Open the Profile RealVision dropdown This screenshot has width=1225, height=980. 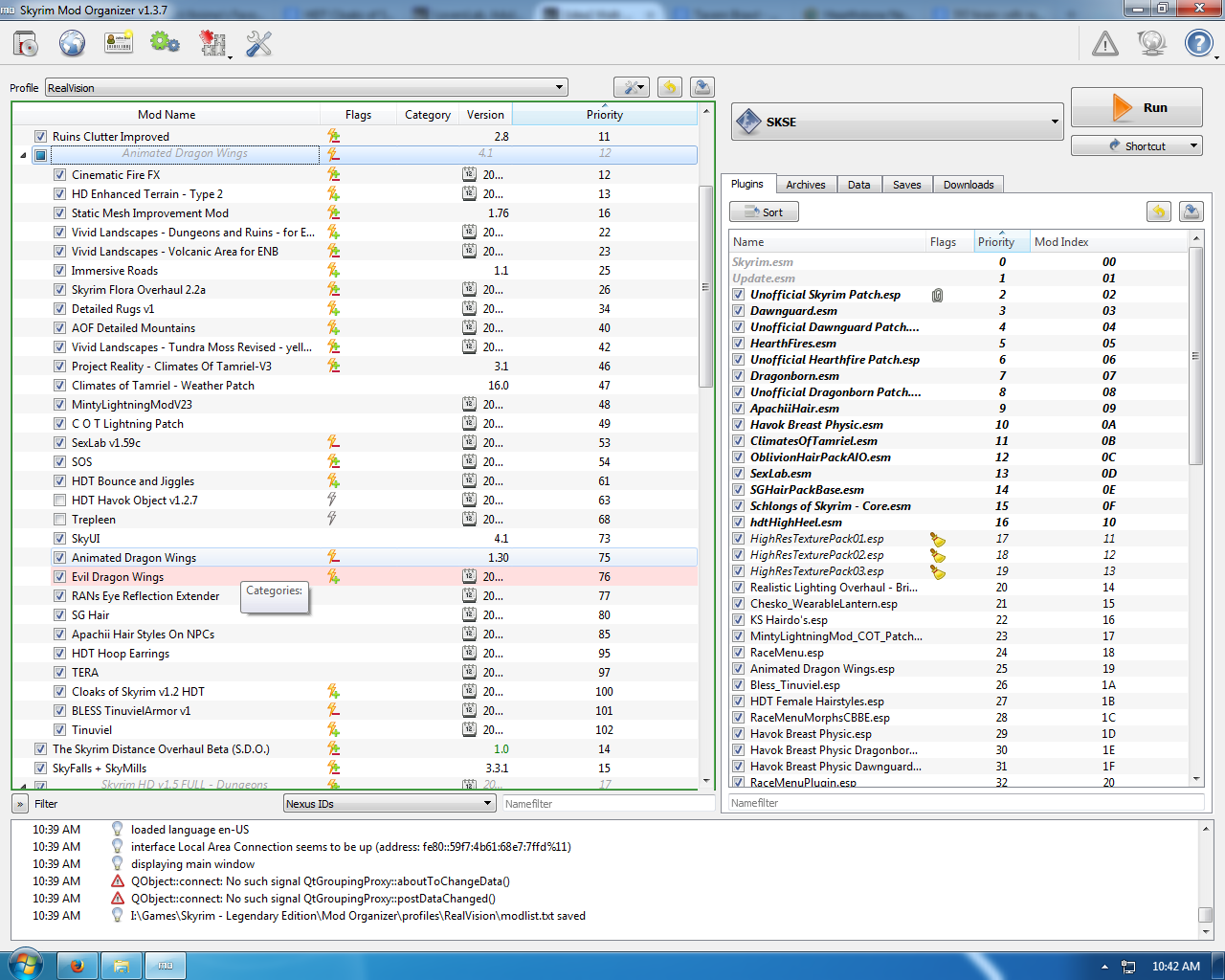tap(306, 88)
